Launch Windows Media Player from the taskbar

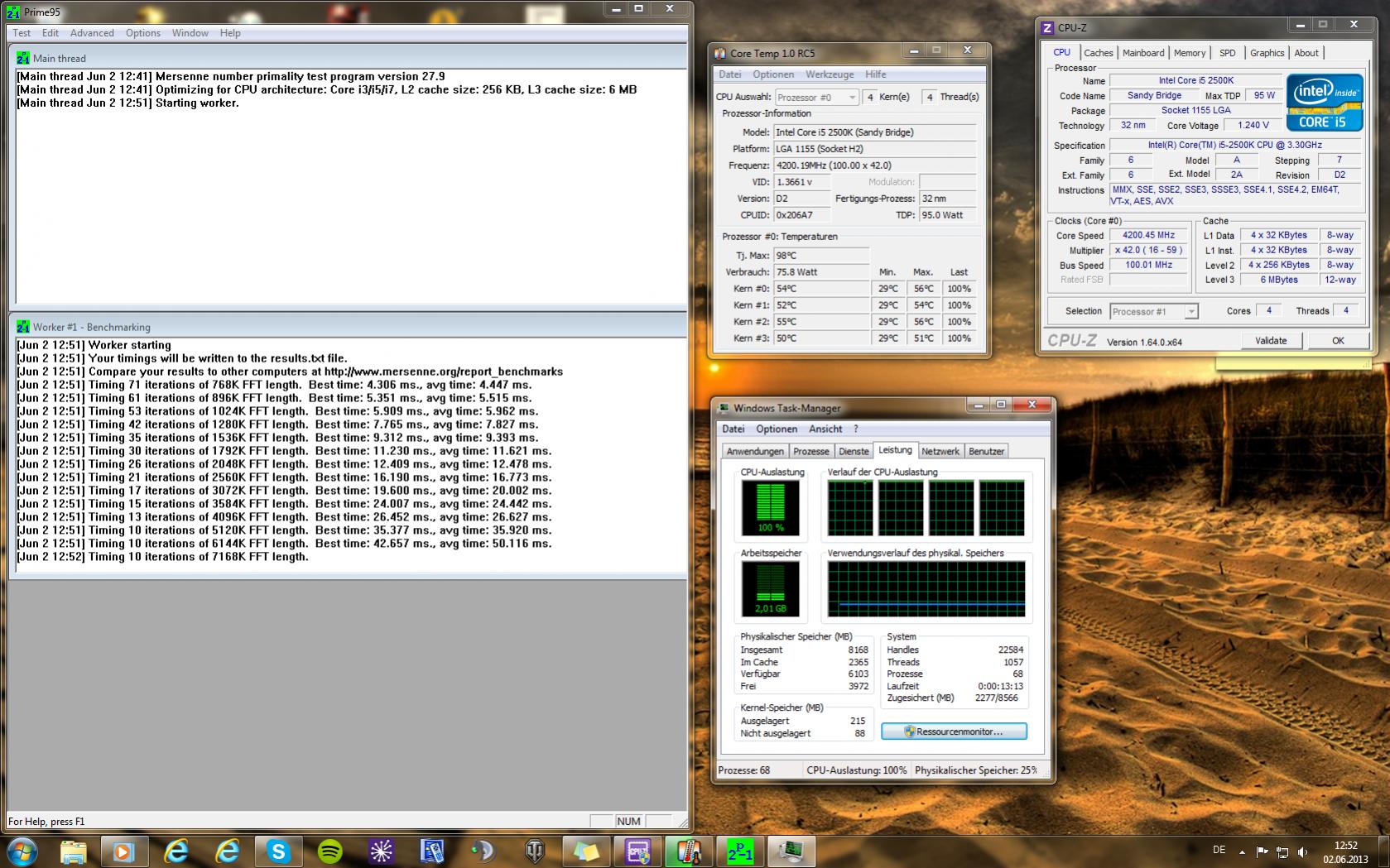click(124, 851)
